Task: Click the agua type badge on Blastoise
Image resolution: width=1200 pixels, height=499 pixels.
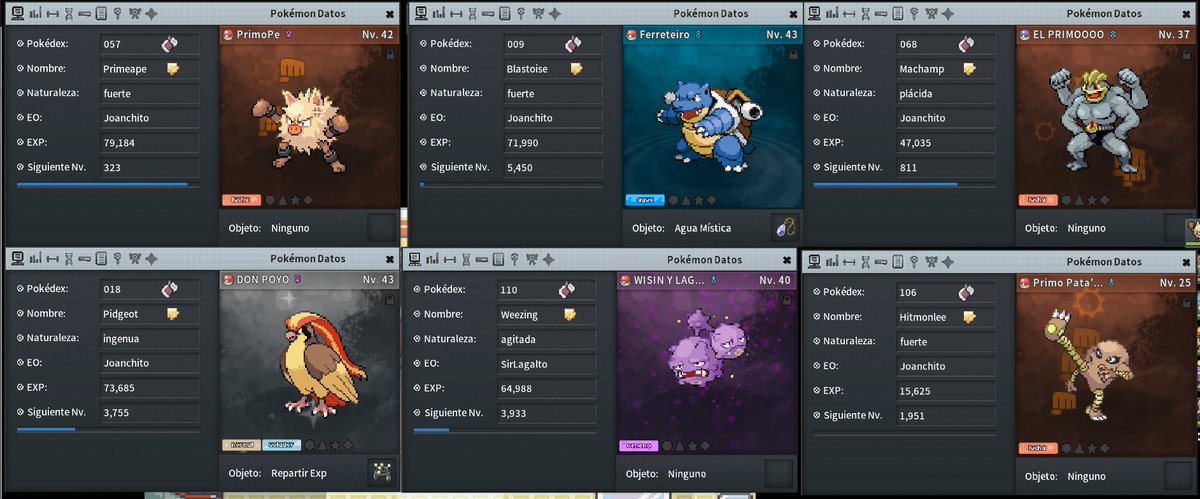Action: point(645,200)
